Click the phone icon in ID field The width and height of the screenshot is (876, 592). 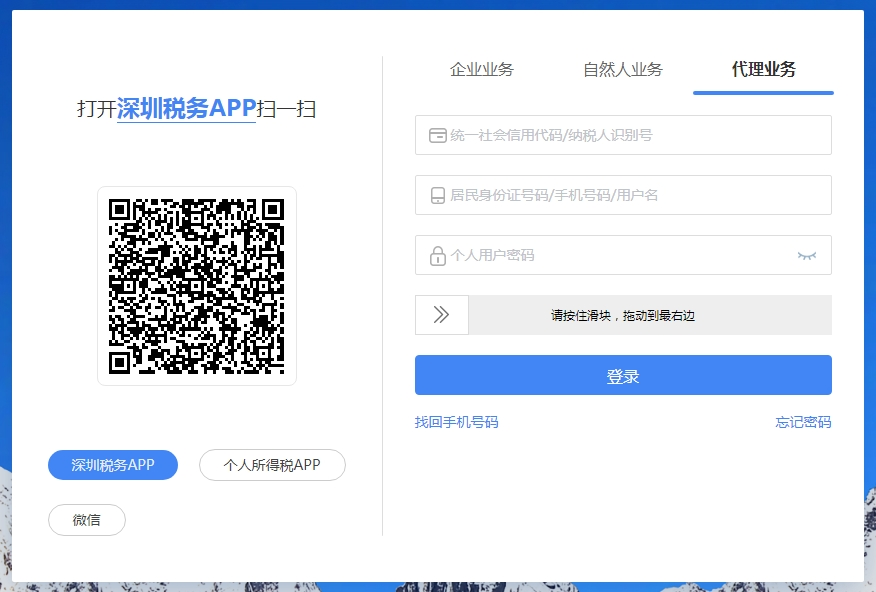coord(437,195)
